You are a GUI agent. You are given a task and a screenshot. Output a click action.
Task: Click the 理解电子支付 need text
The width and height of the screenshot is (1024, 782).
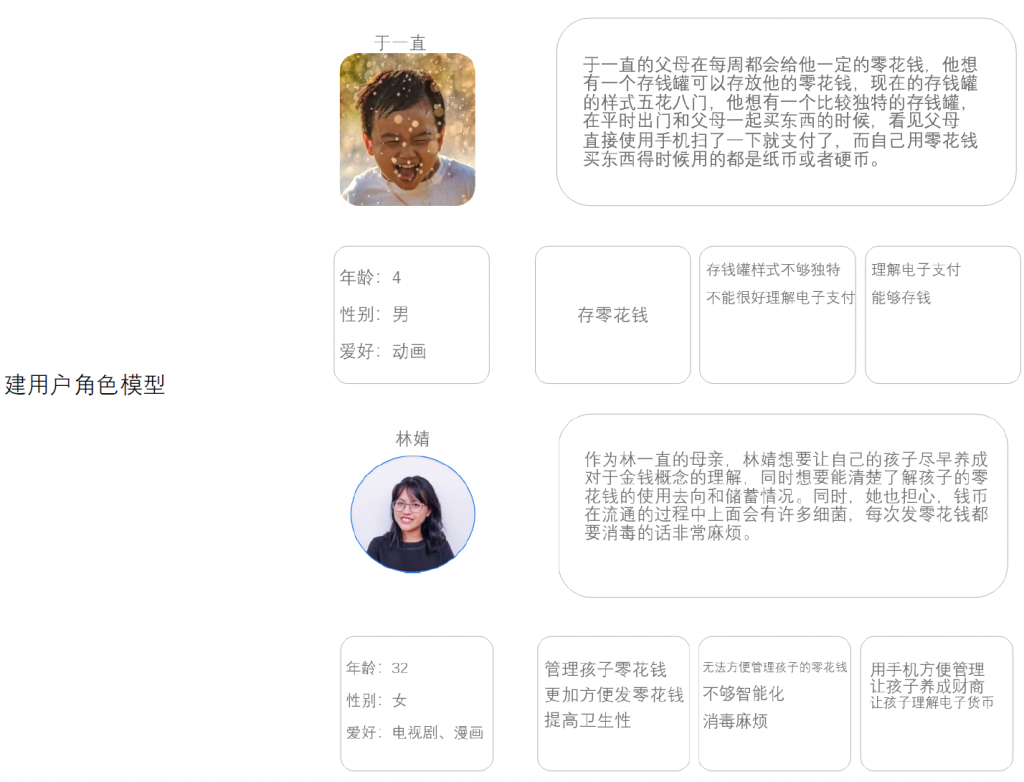pos(916,270)
